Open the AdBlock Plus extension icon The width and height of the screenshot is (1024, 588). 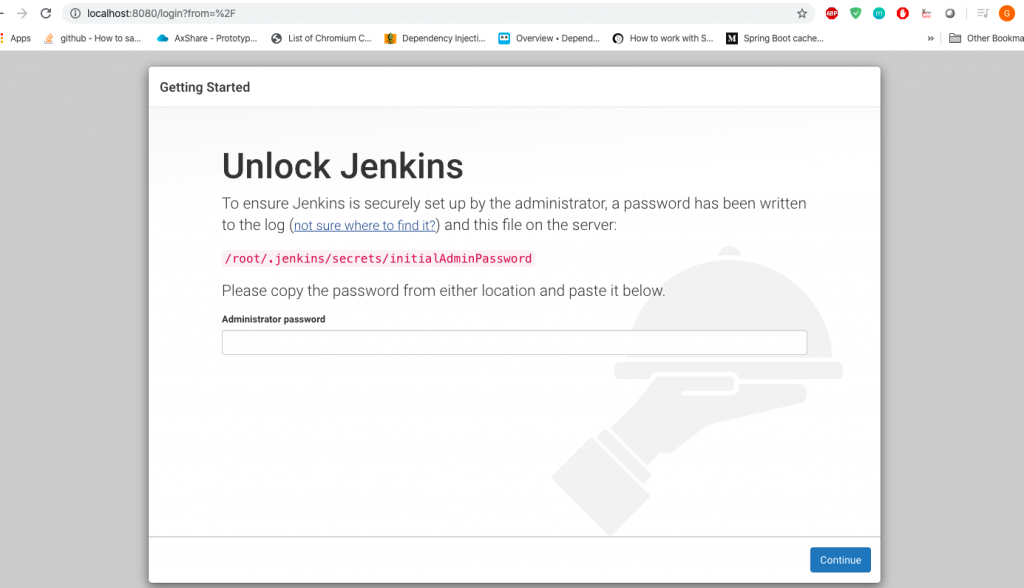[x=831, y=13]
